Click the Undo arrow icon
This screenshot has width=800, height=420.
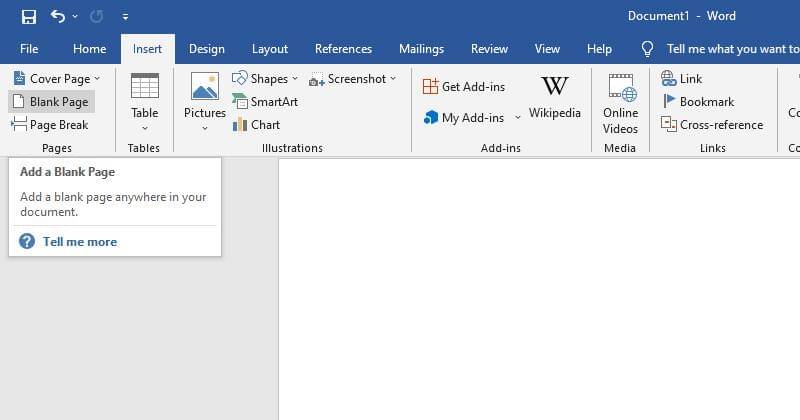click(x=58, y=16)
